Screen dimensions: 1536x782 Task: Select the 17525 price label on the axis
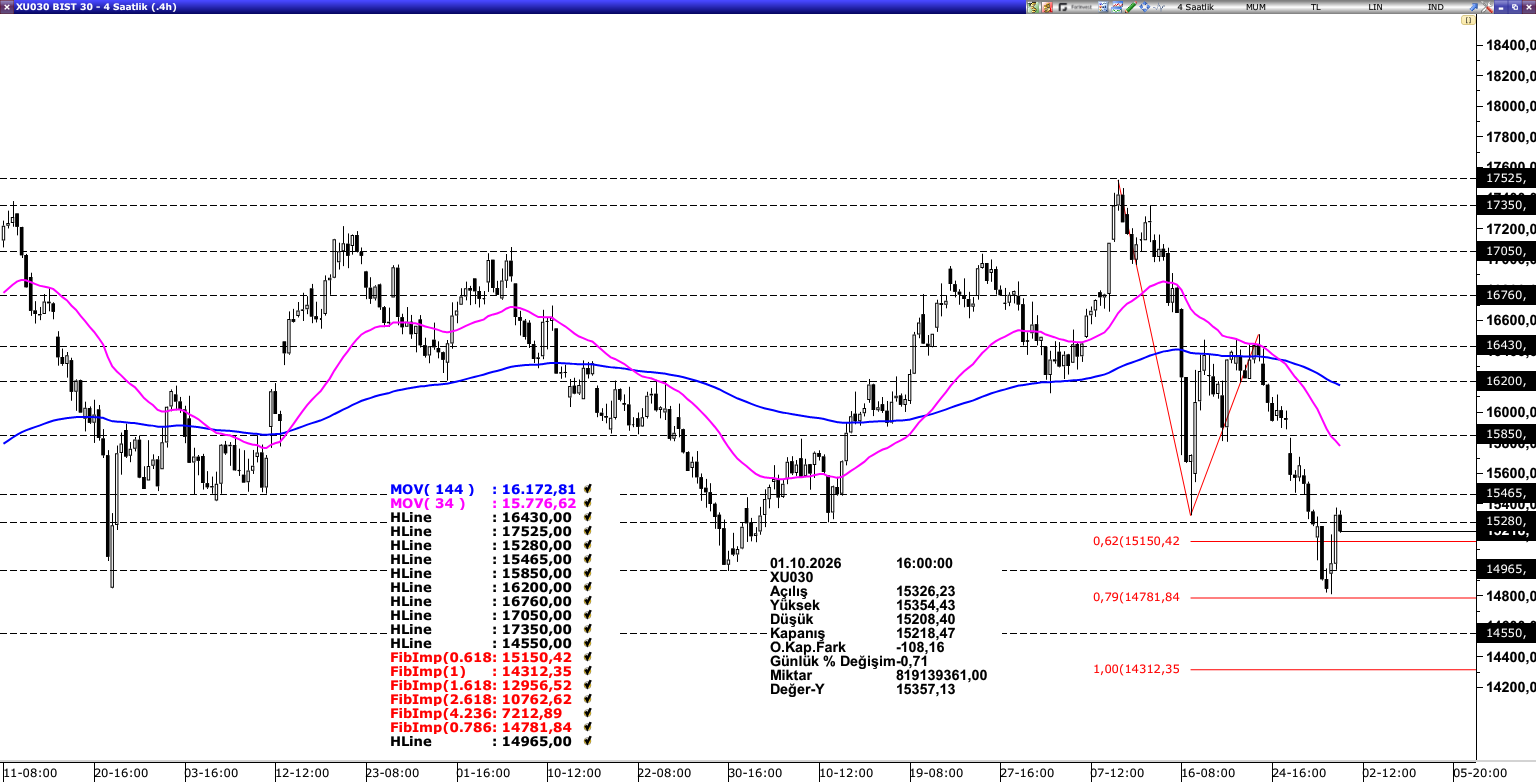point(1506,178)
